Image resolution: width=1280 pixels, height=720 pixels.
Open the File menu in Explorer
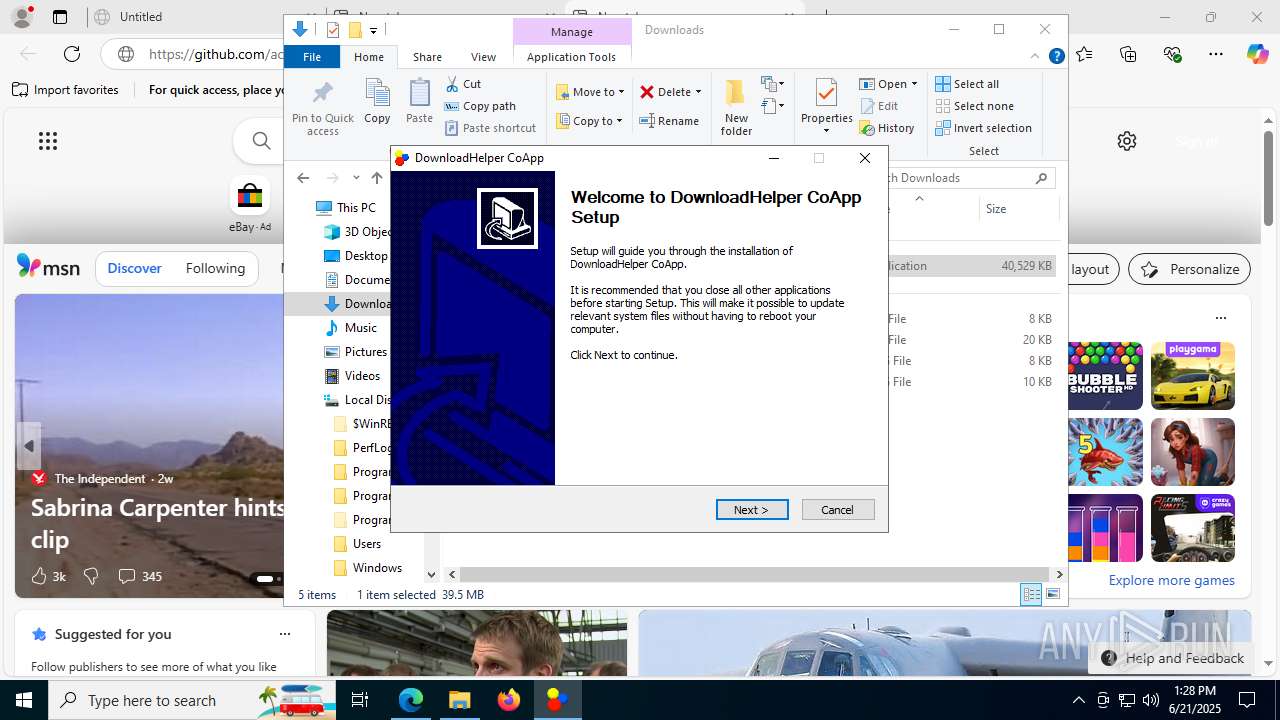pos(312,57)
